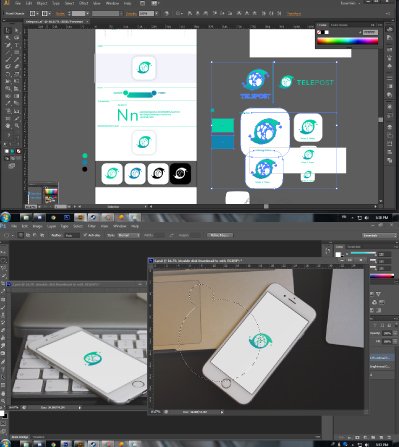The width and height of the screenshot is (399, 447).
Task: Select the Direct Selection tool in Illustrator
Action: [16, 31]
